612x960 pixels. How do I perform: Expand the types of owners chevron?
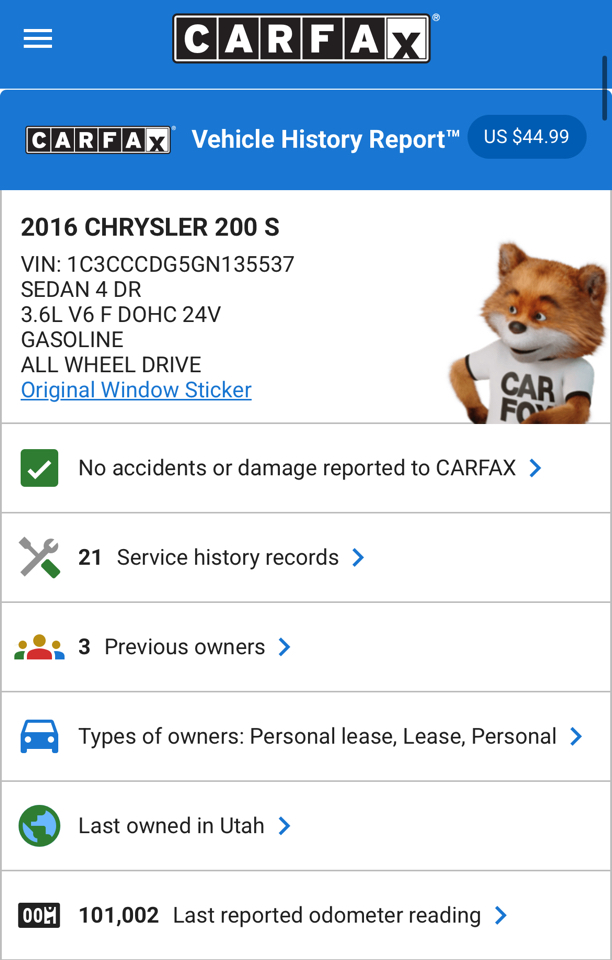click(576, 737)
